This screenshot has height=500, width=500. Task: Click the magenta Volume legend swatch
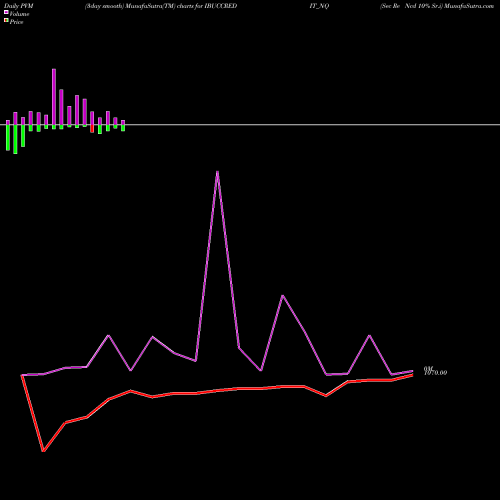tap(6, 12)
